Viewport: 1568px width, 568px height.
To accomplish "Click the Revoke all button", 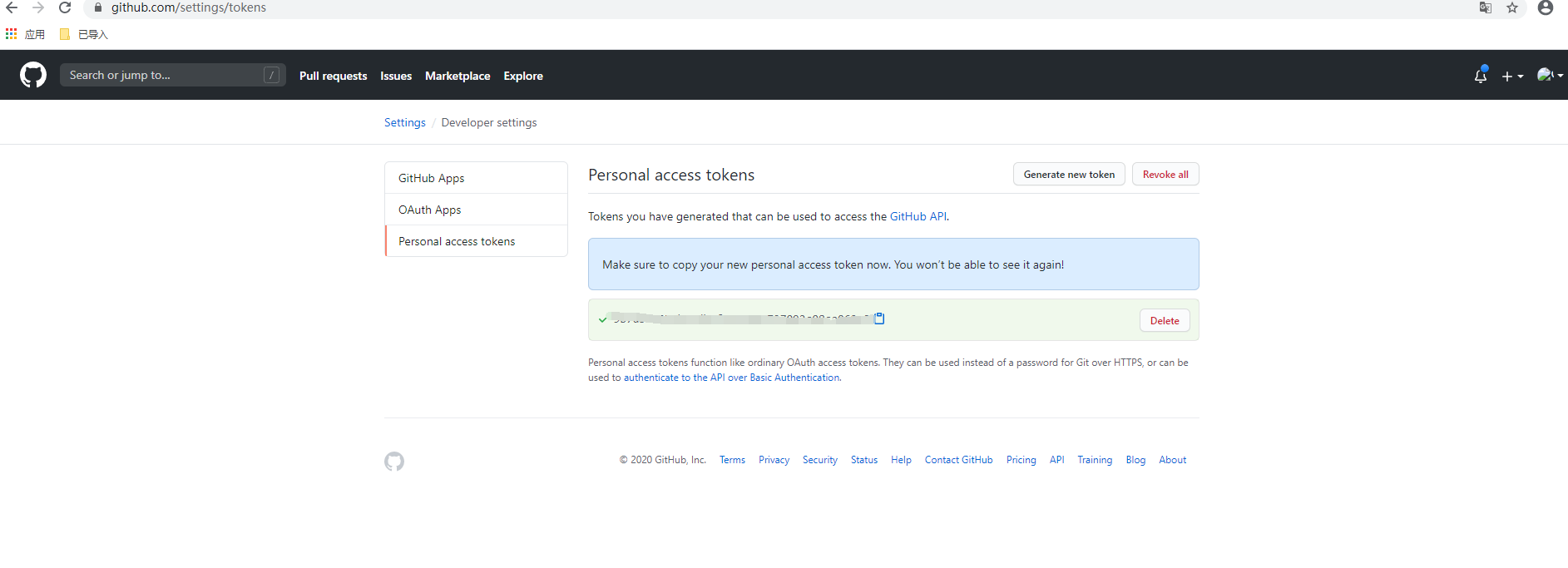I will tap(1165, 174).
